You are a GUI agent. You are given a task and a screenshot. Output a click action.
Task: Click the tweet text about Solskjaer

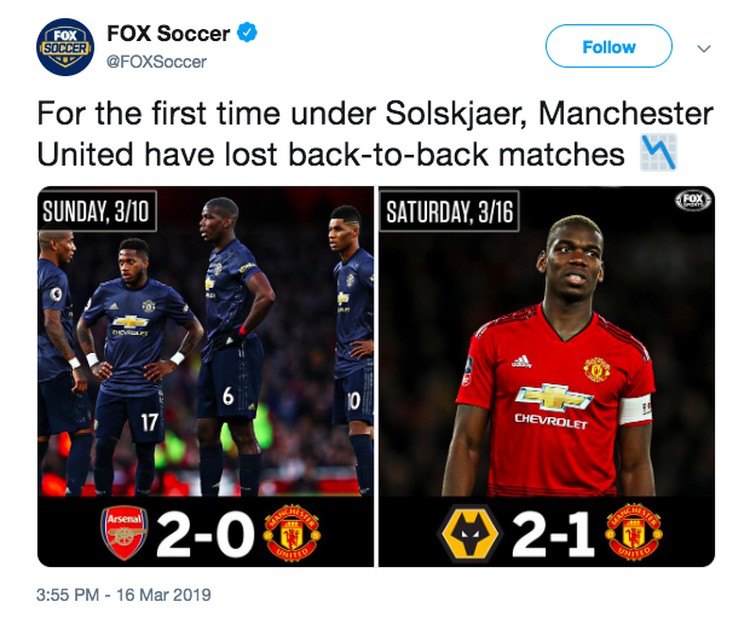pyautogui.click(x=375, y=133)
